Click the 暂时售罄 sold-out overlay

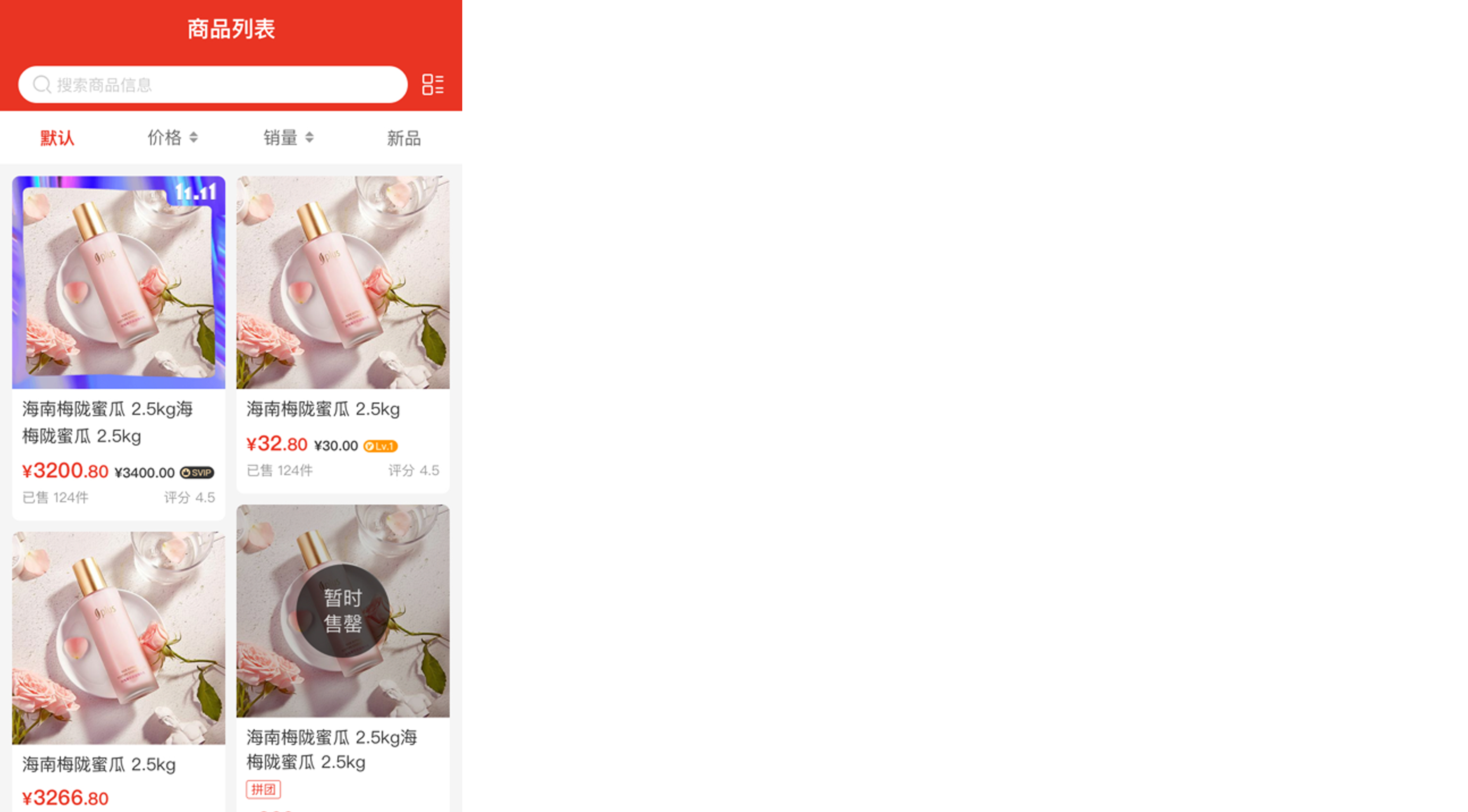point(343,610)
